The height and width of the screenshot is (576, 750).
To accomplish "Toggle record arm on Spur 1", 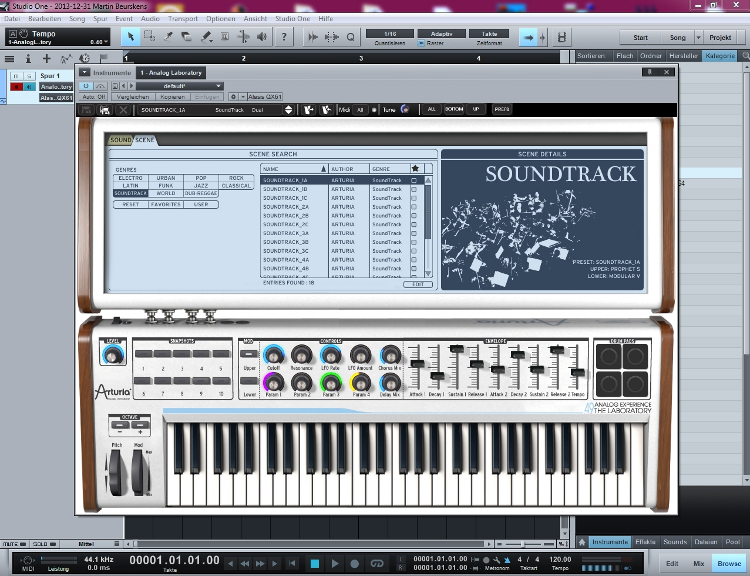I will point(16,87).
